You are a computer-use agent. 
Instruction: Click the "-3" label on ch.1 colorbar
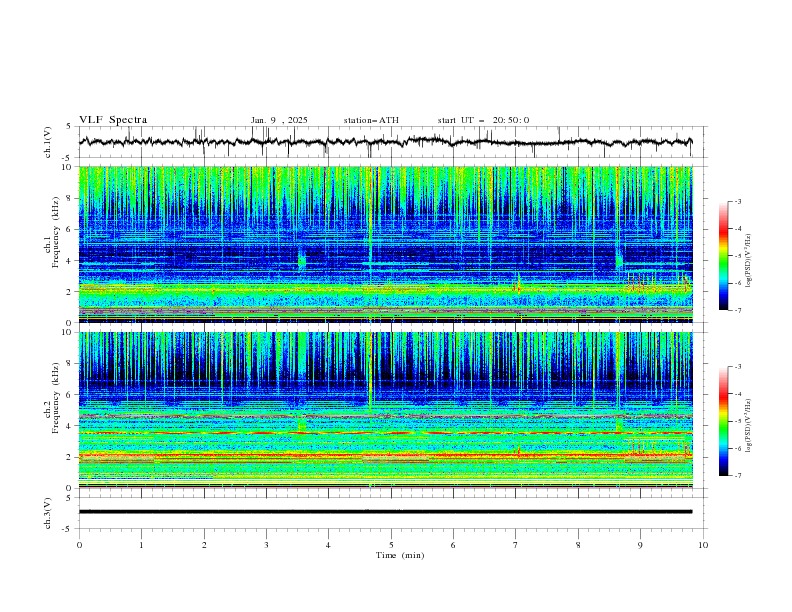coord(738,201)
